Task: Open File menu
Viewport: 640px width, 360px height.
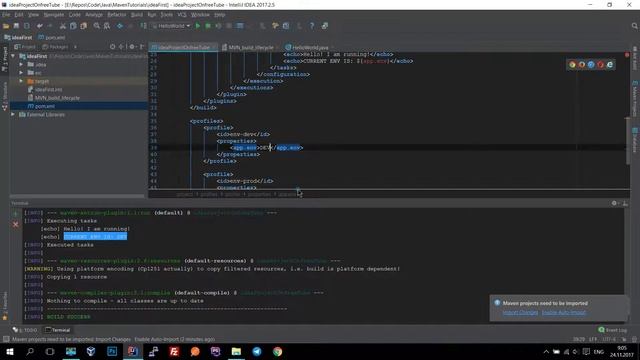Action: pos(6,15)
